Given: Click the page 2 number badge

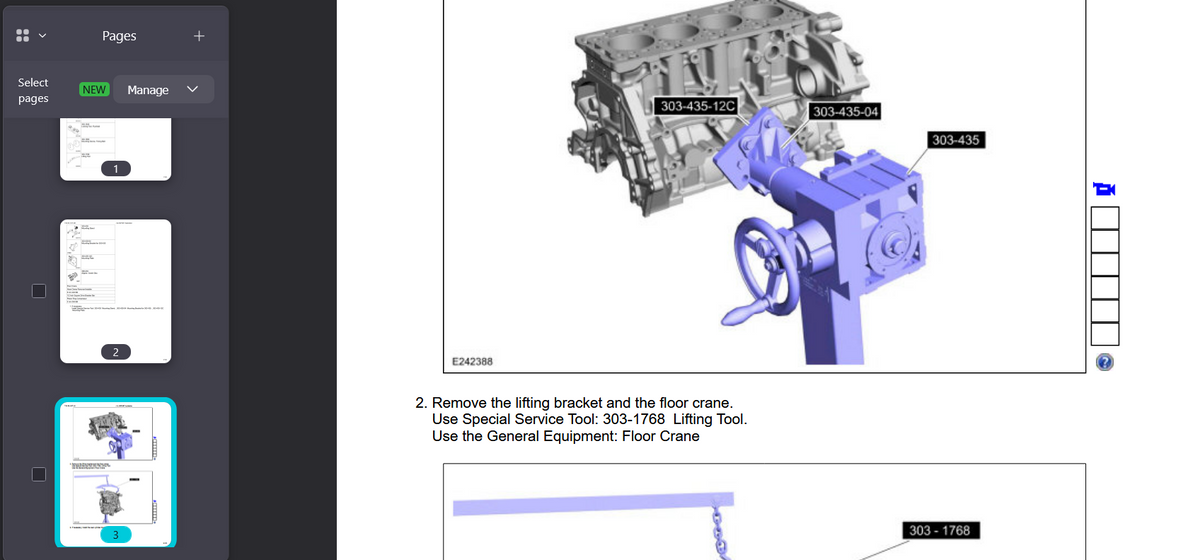Looking at the screenshot, I should click(116, 352).
